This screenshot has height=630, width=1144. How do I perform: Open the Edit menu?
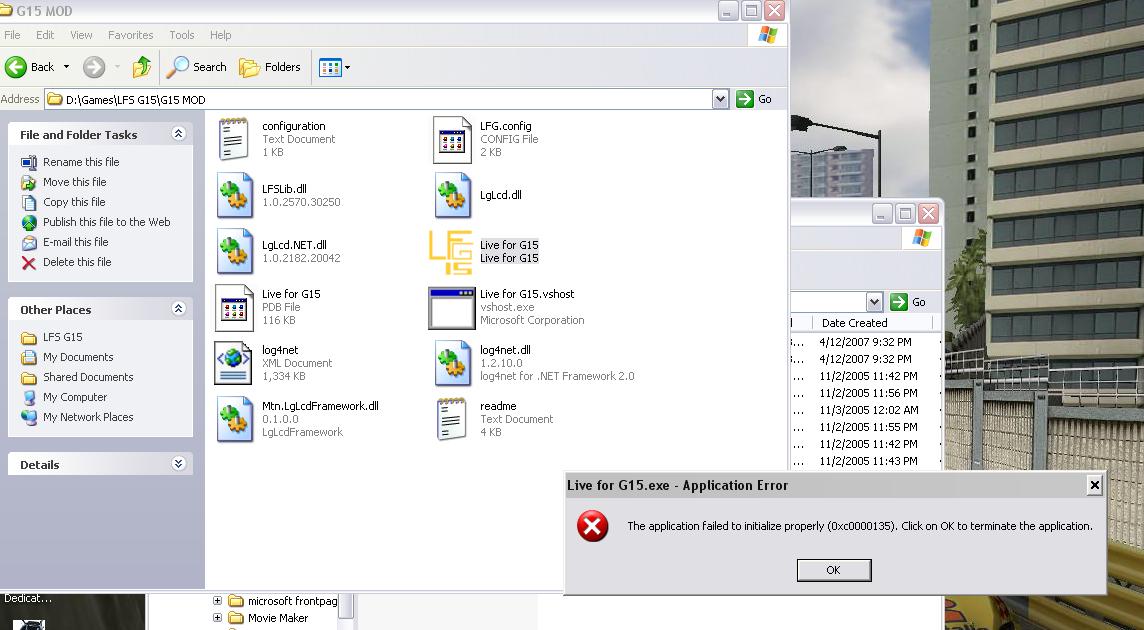click(x=45, y=35)
